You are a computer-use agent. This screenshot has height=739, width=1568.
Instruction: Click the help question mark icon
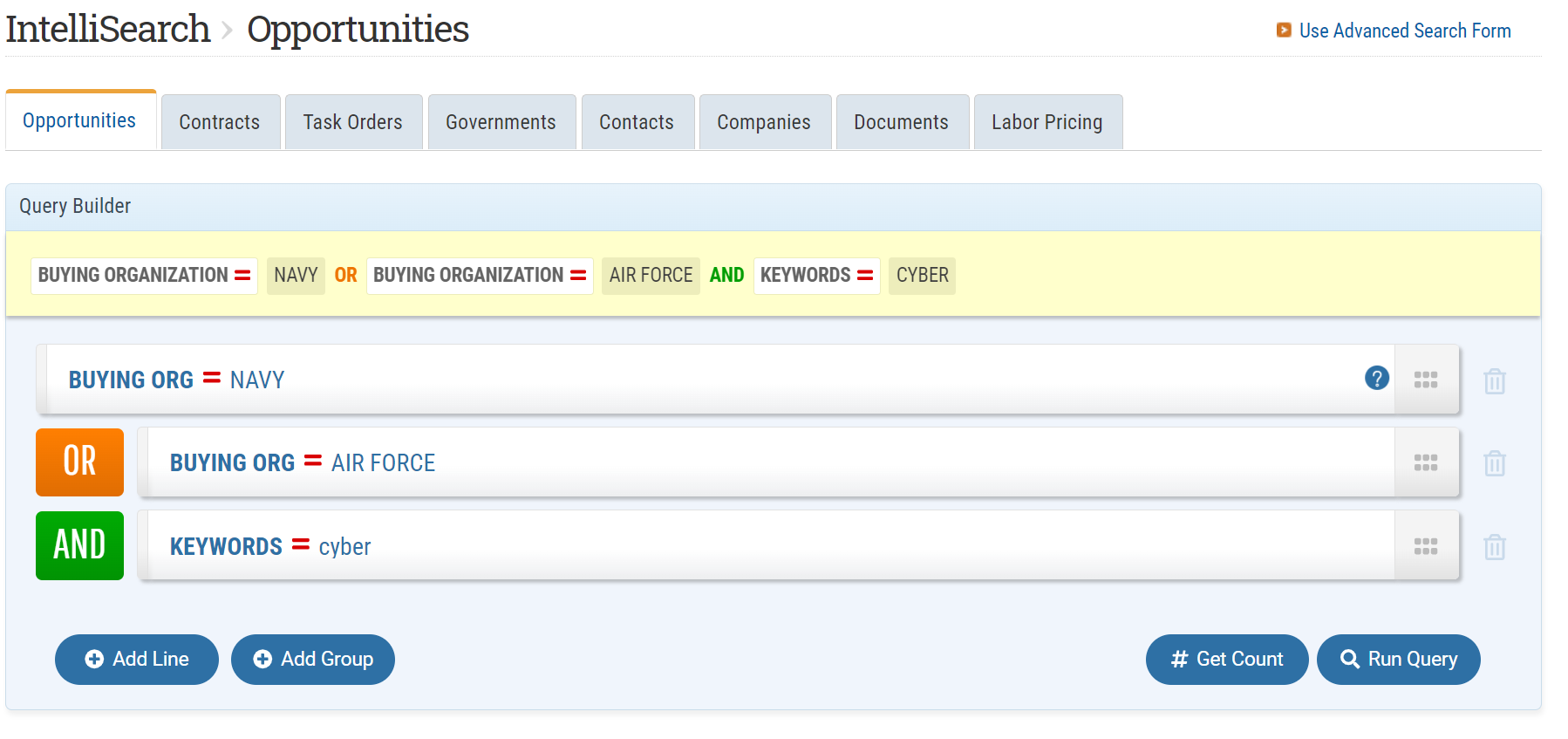[1376, 379]
